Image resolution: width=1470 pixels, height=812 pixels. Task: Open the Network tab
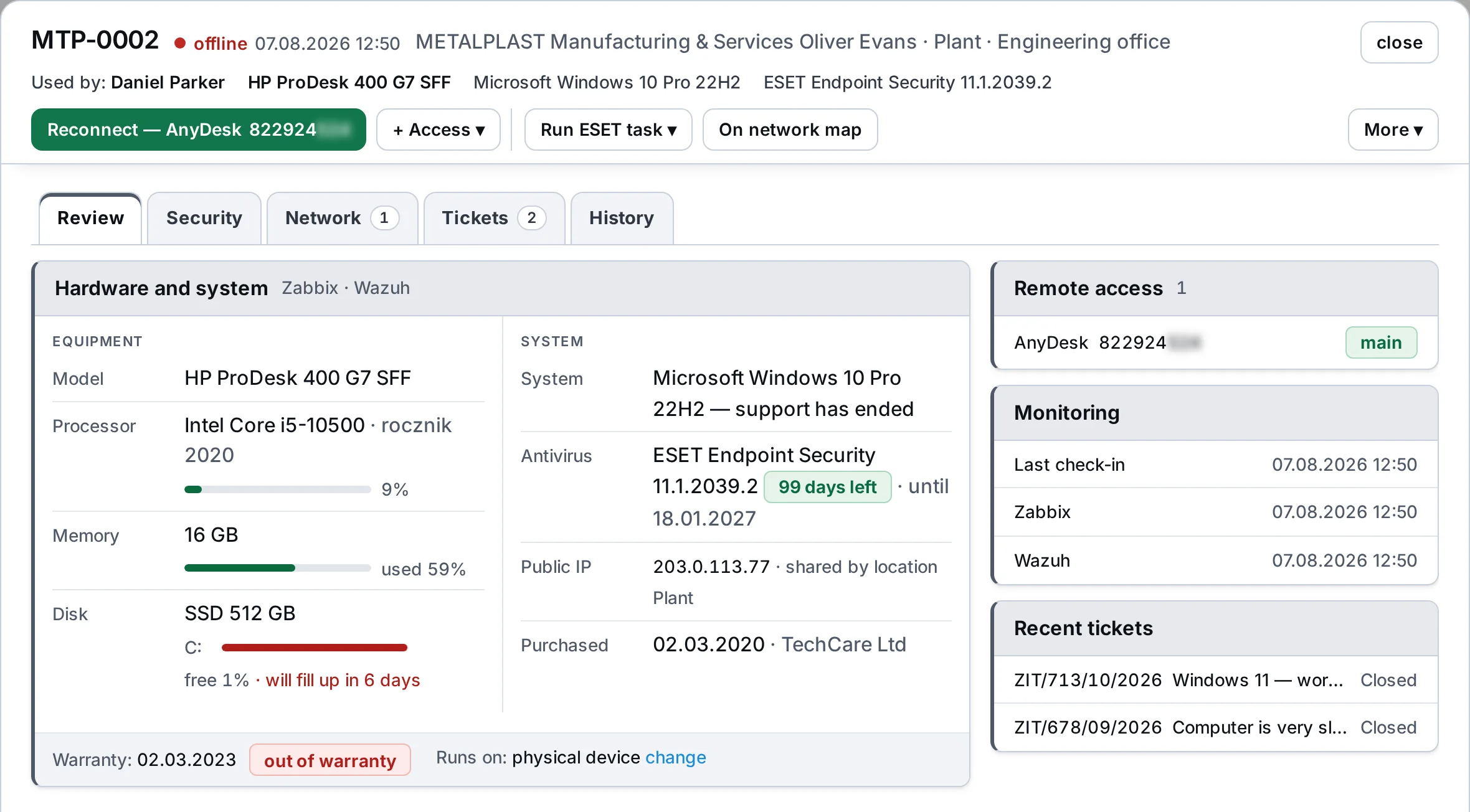342,218
